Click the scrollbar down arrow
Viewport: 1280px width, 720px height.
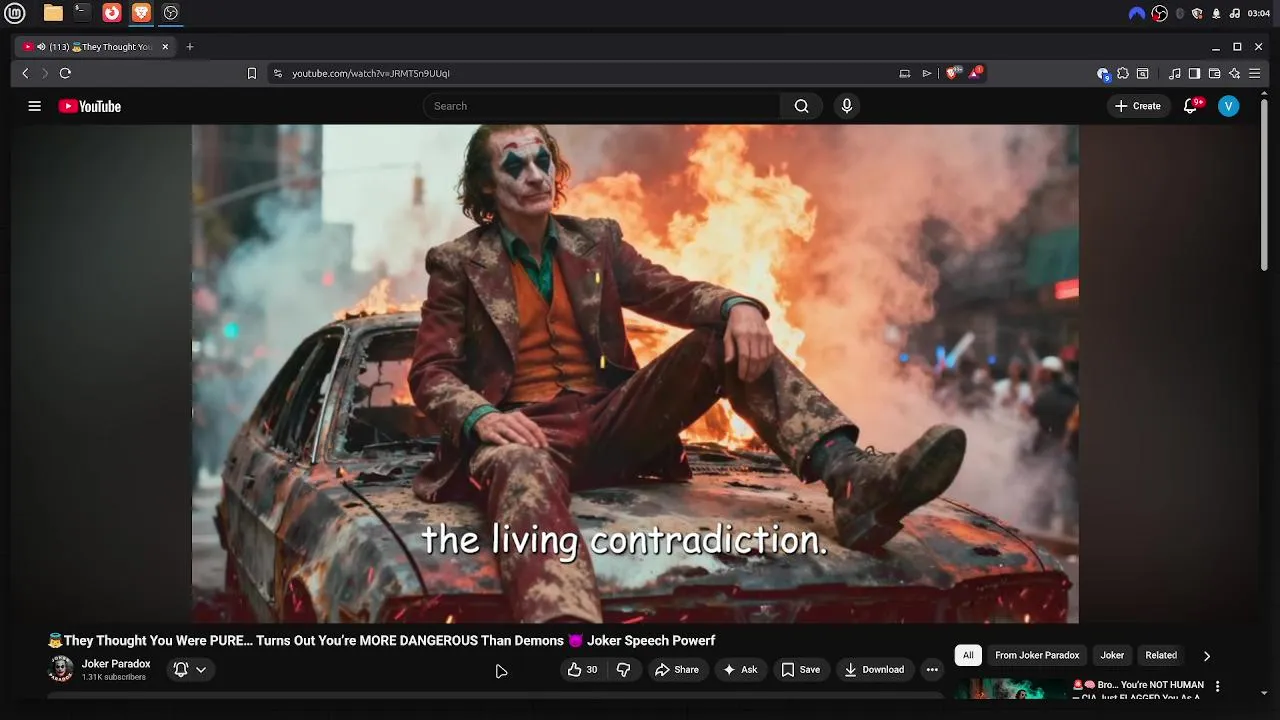click(1265, 692)
